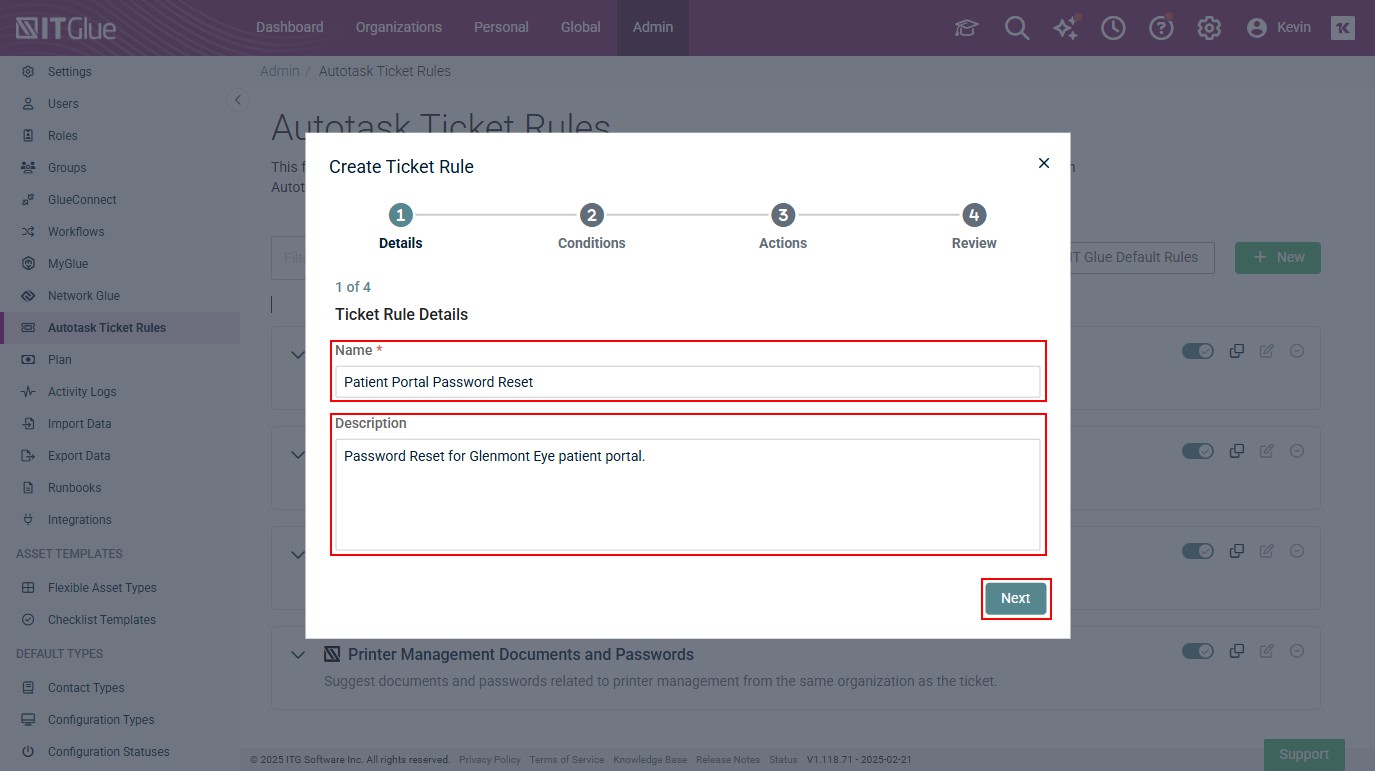1375x771 pixels.
Task: Delete the Printer Management rule
Action: point(1297,651)
